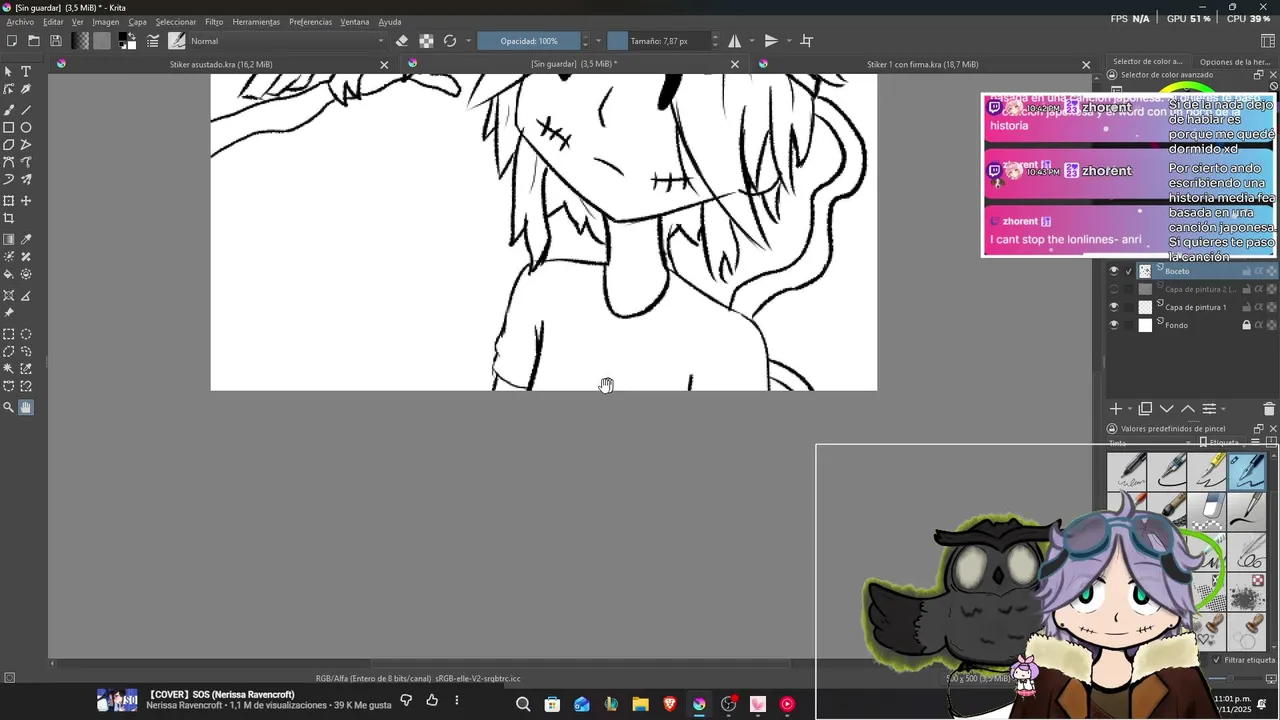Move layer up with chevron icon
The width and height of the screenshot is (1280, 720).
click(1188, 409)
